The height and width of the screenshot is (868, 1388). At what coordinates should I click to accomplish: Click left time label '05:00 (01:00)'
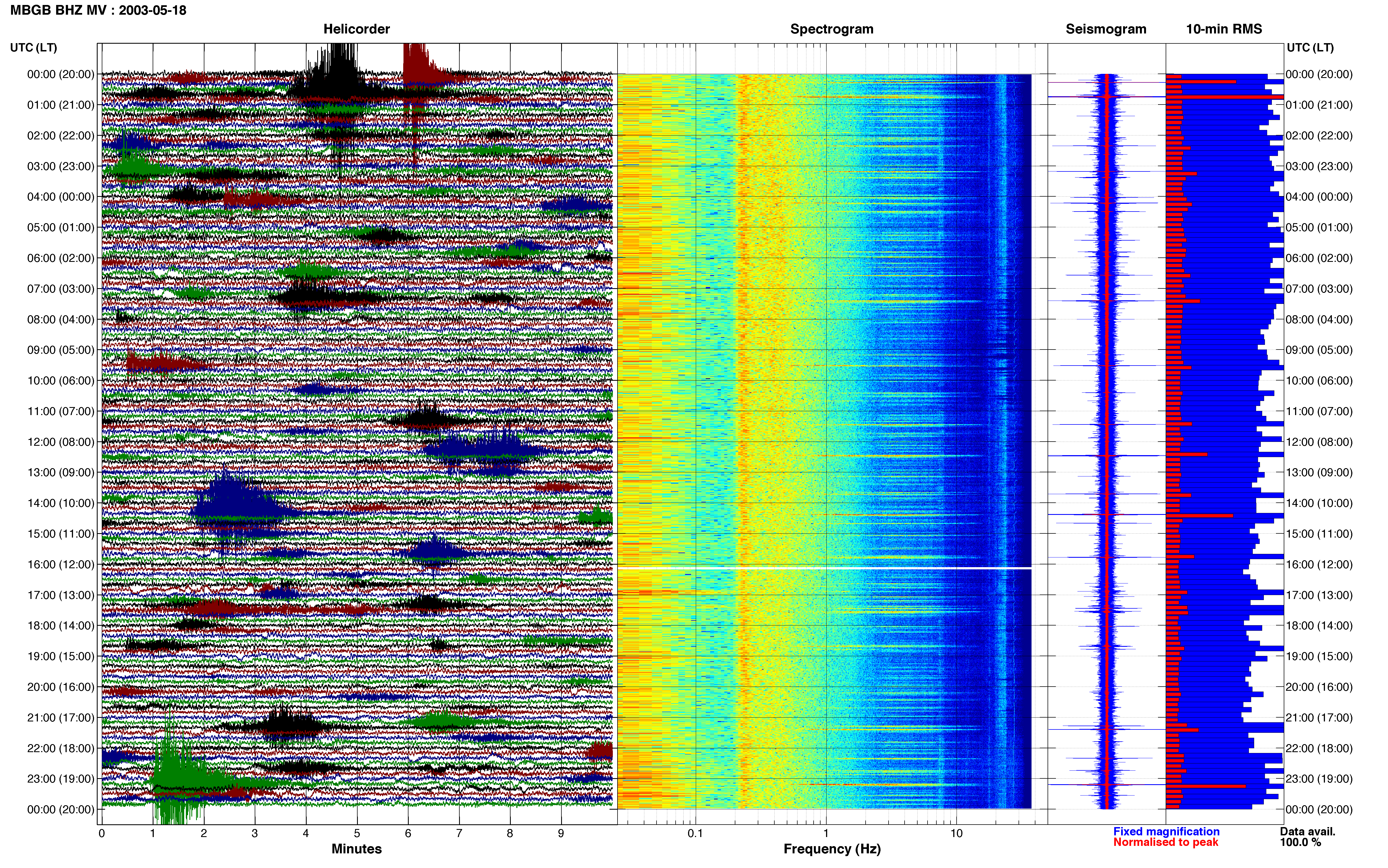[x=61, y=227]
